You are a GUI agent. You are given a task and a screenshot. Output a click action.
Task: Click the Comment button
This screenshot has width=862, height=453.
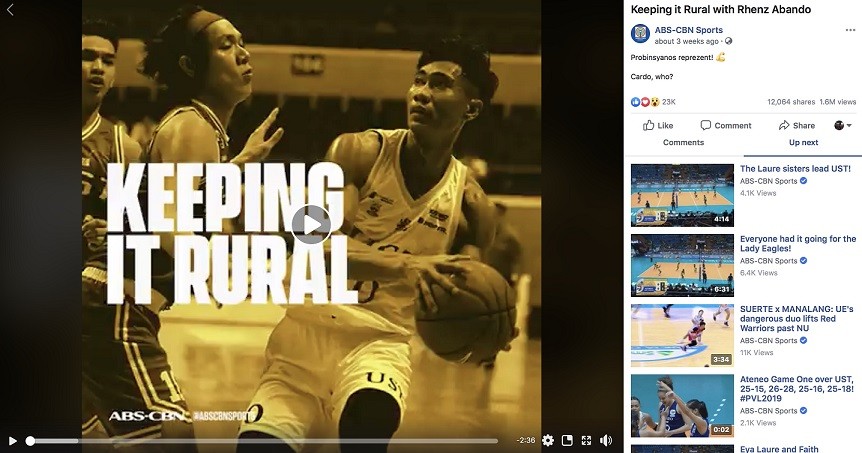point(726,125)
